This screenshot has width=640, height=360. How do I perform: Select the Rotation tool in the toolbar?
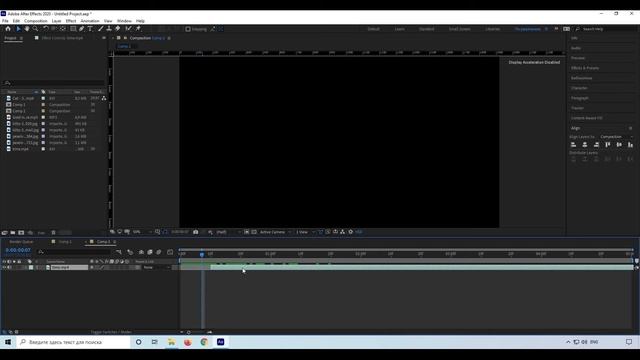click(x=46, y=29)
